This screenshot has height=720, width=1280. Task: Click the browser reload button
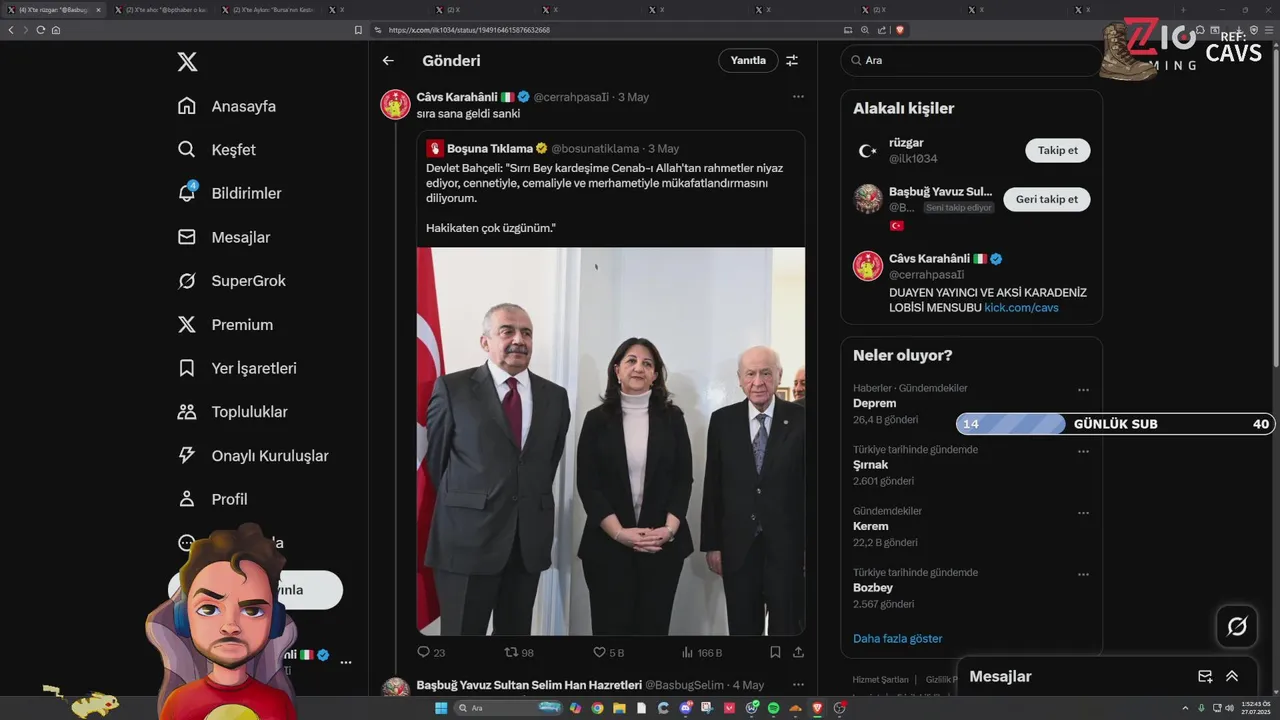41,30
